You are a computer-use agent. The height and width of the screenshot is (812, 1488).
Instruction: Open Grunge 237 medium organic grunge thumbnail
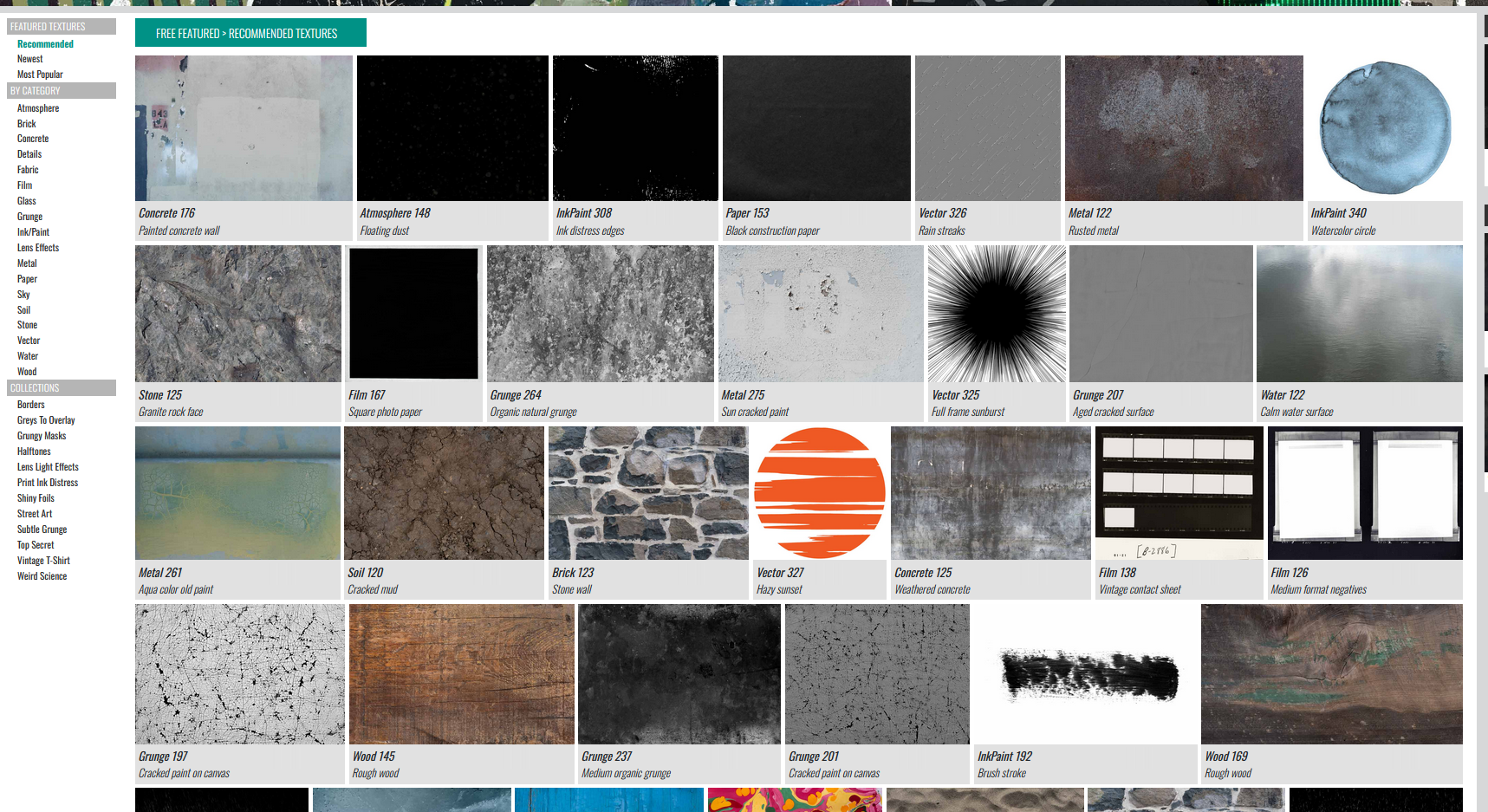679,674
